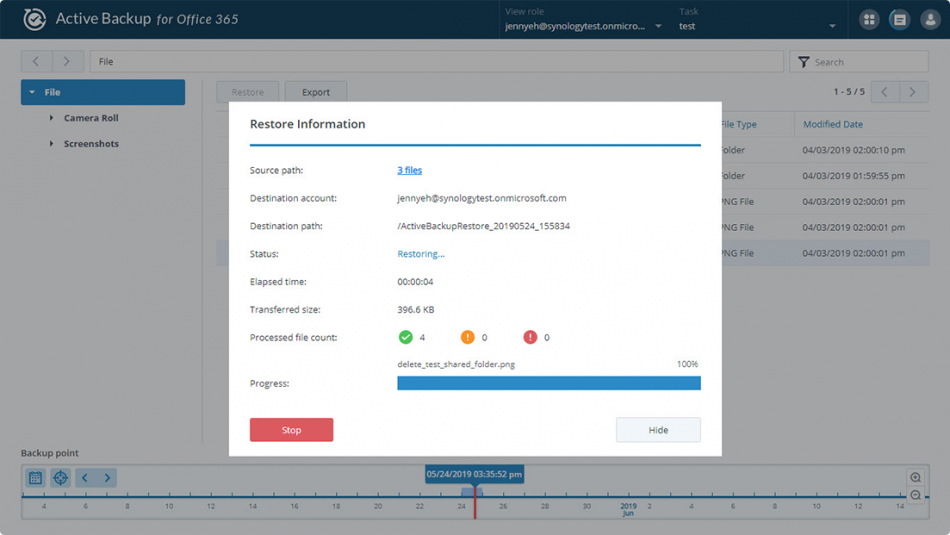This screenshot has height=535, width=950.
Task: Go back with the left navigation arrow
Action: 36,61
